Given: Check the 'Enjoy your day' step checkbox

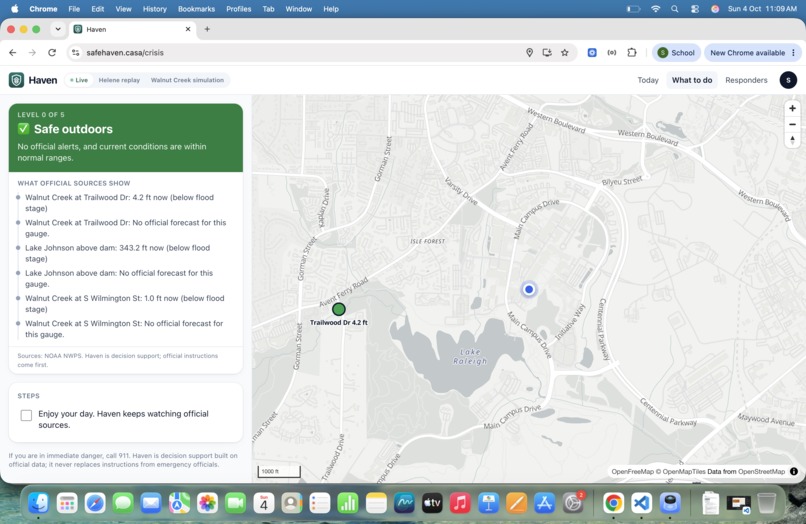Looking at the screenshot, I should 26,415.
